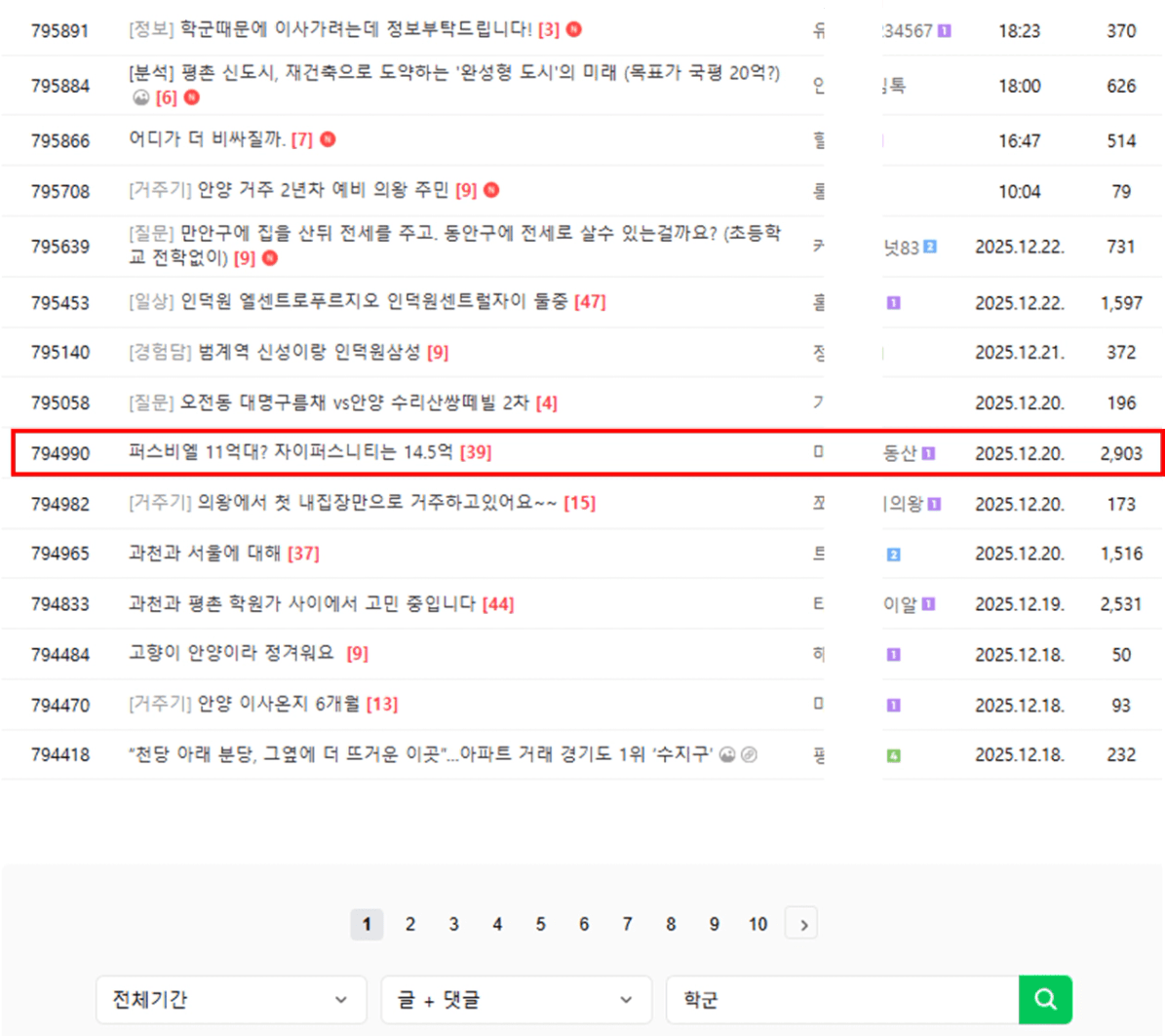
Task: Click the [일상] category tag
Action: (151, 301)
